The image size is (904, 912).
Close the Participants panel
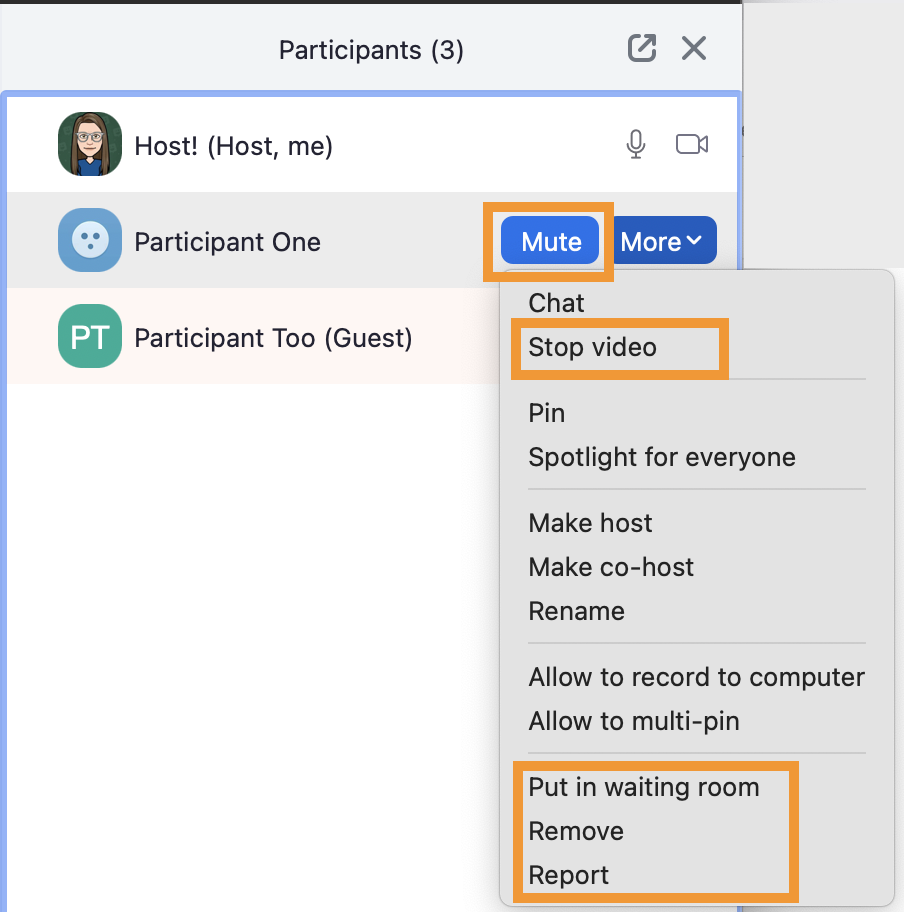pos(693,48)
